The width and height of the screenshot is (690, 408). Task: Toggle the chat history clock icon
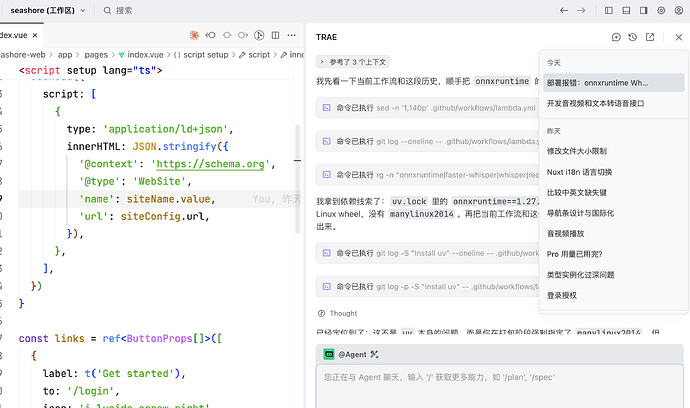pos(633,37)
